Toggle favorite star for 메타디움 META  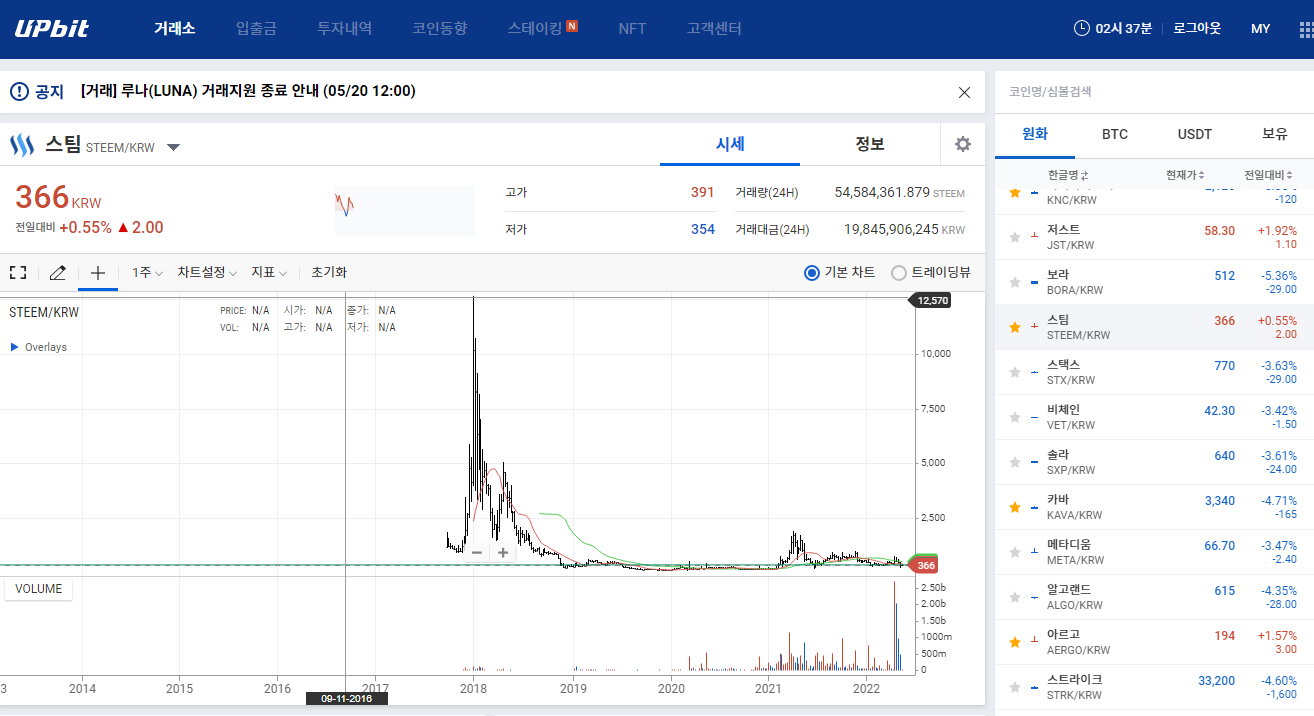1015,552
